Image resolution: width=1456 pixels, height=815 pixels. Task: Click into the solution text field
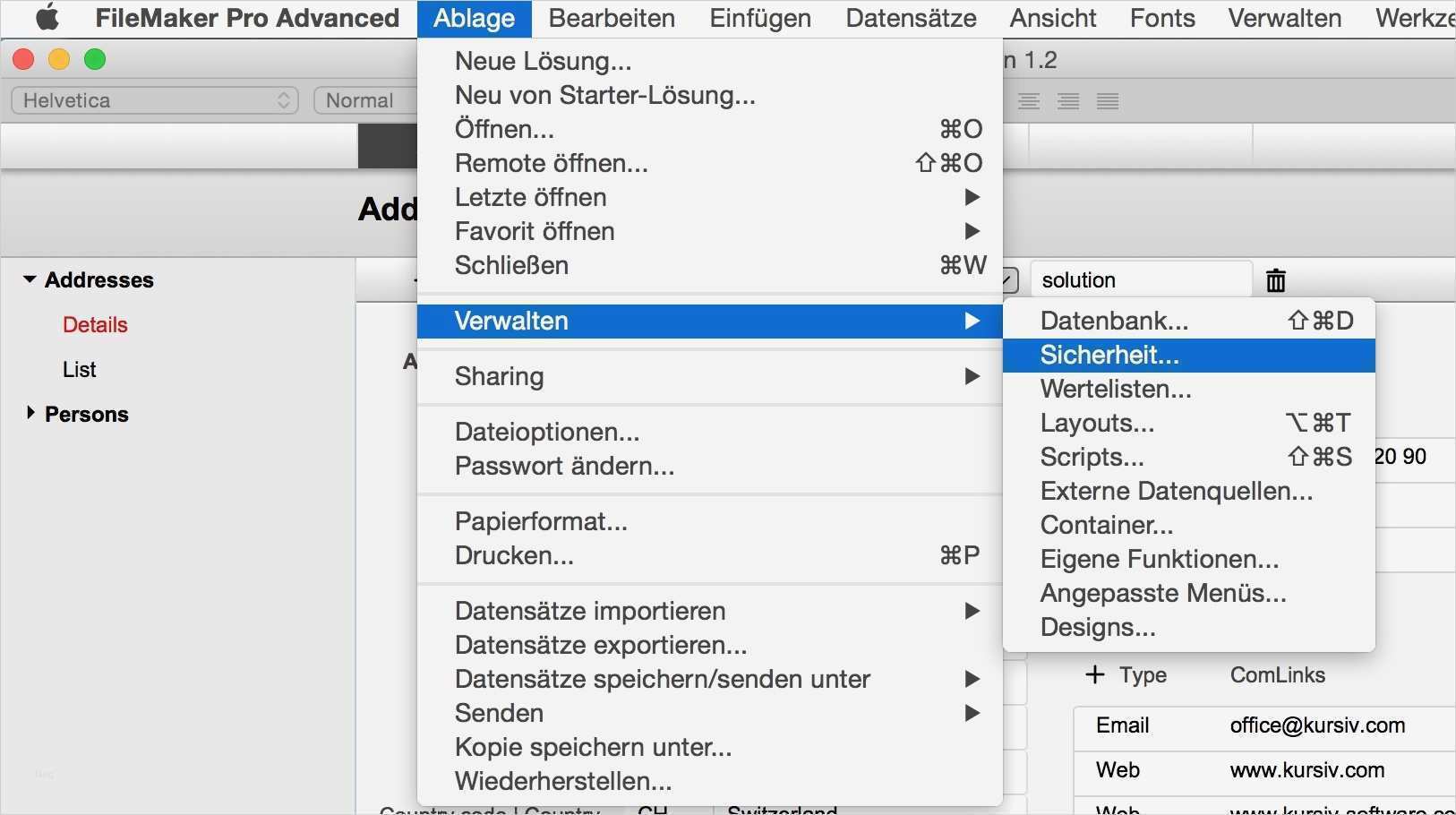[1139, 280]
